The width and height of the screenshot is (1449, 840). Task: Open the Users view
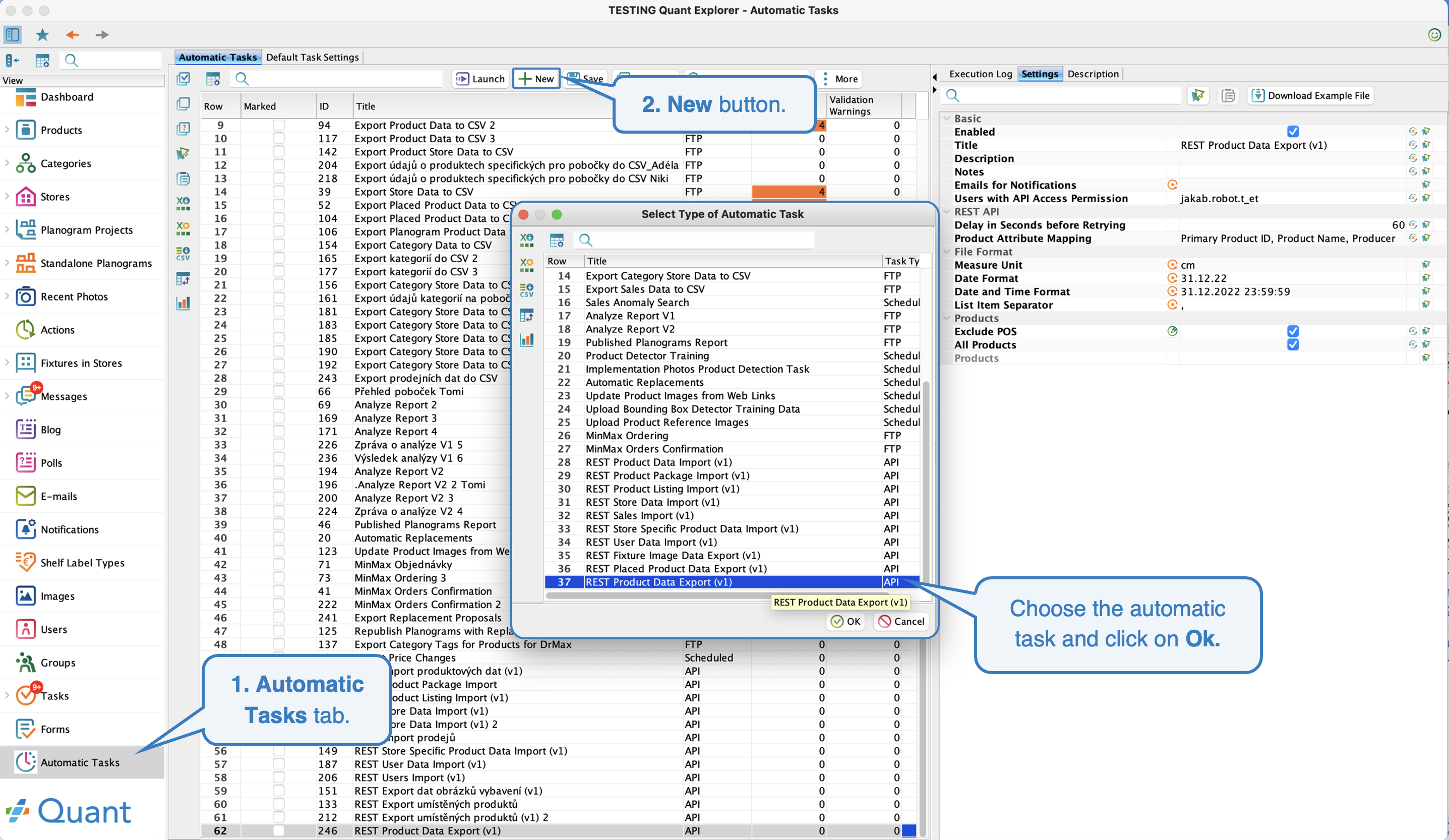(x=53, y=630)
